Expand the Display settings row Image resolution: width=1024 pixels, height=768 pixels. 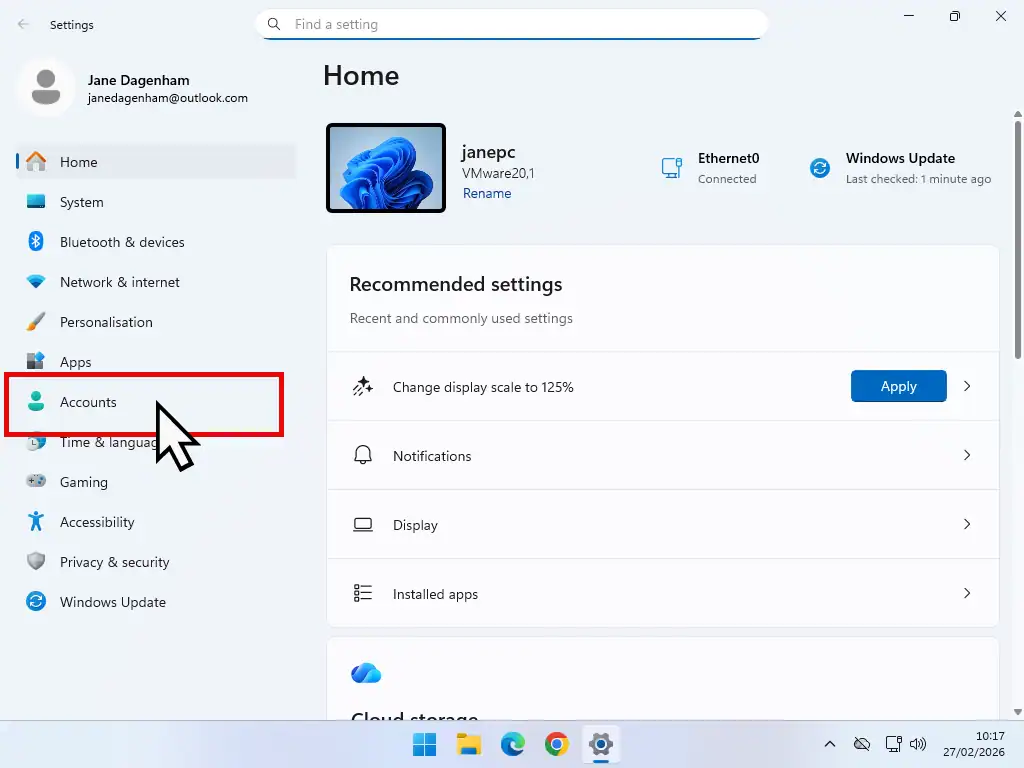click(662, 524)
